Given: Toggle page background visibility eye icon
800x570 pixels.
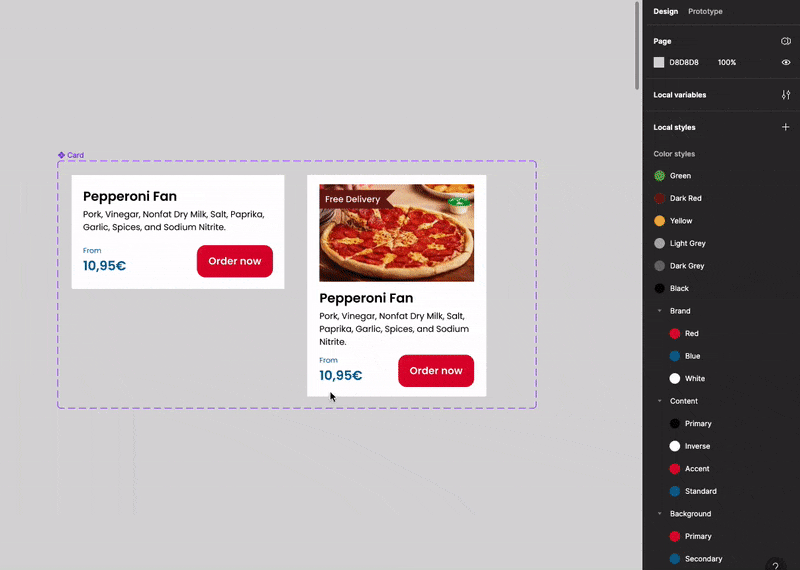Looking at the screenshot, I should 786,62.
